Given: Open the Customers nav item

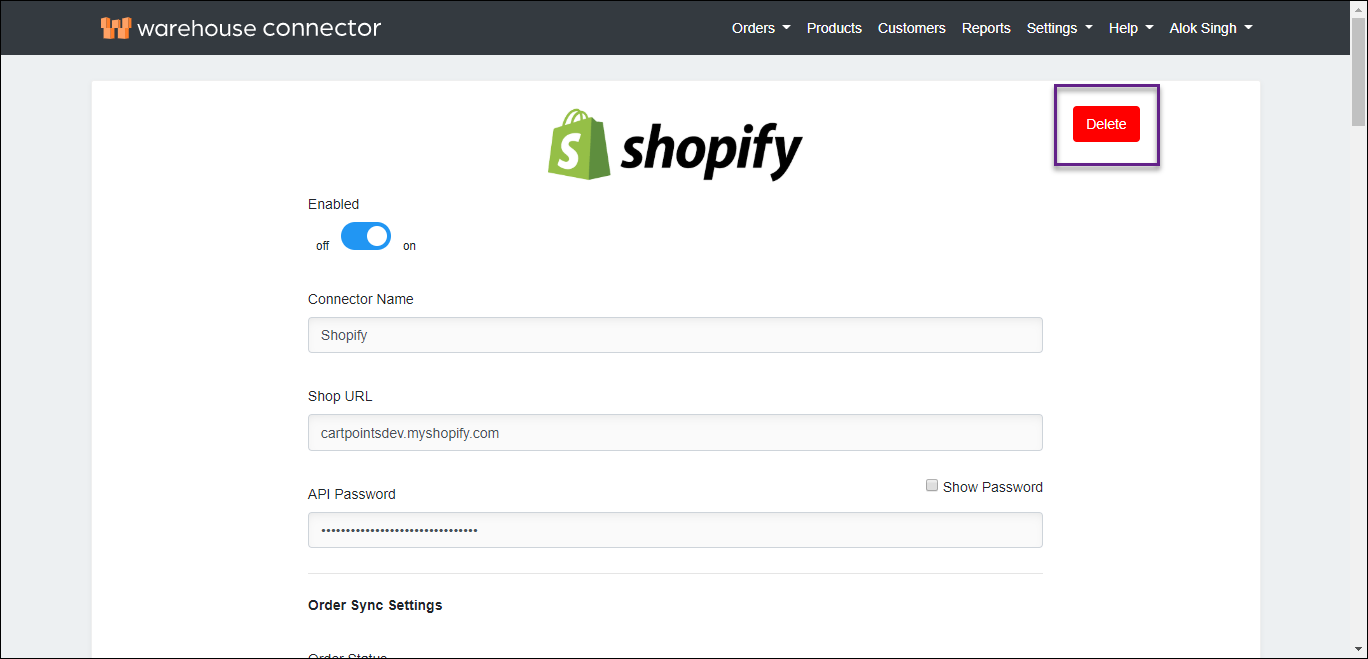Looking at the screenshot, I should pos(911,28).
